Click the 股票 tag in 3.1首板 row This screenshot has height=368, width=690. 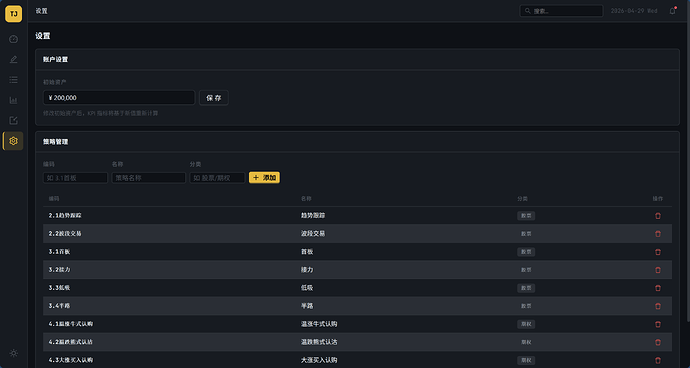(x=526, y=252)
